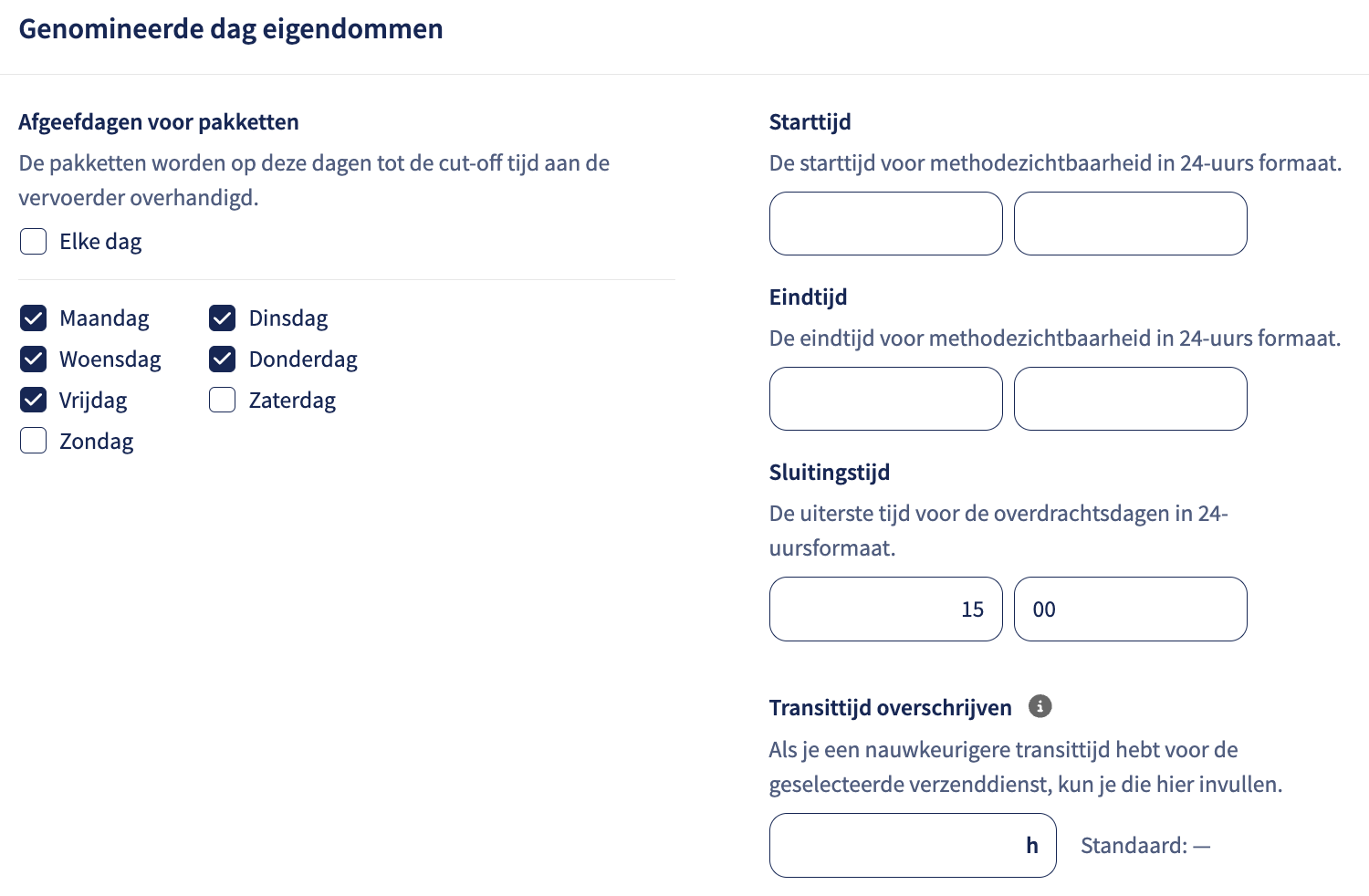Focus the Starttijd minutes field
This screenshot has width=1369, height=896.
pyautogui.click(x=1131, y=224)
